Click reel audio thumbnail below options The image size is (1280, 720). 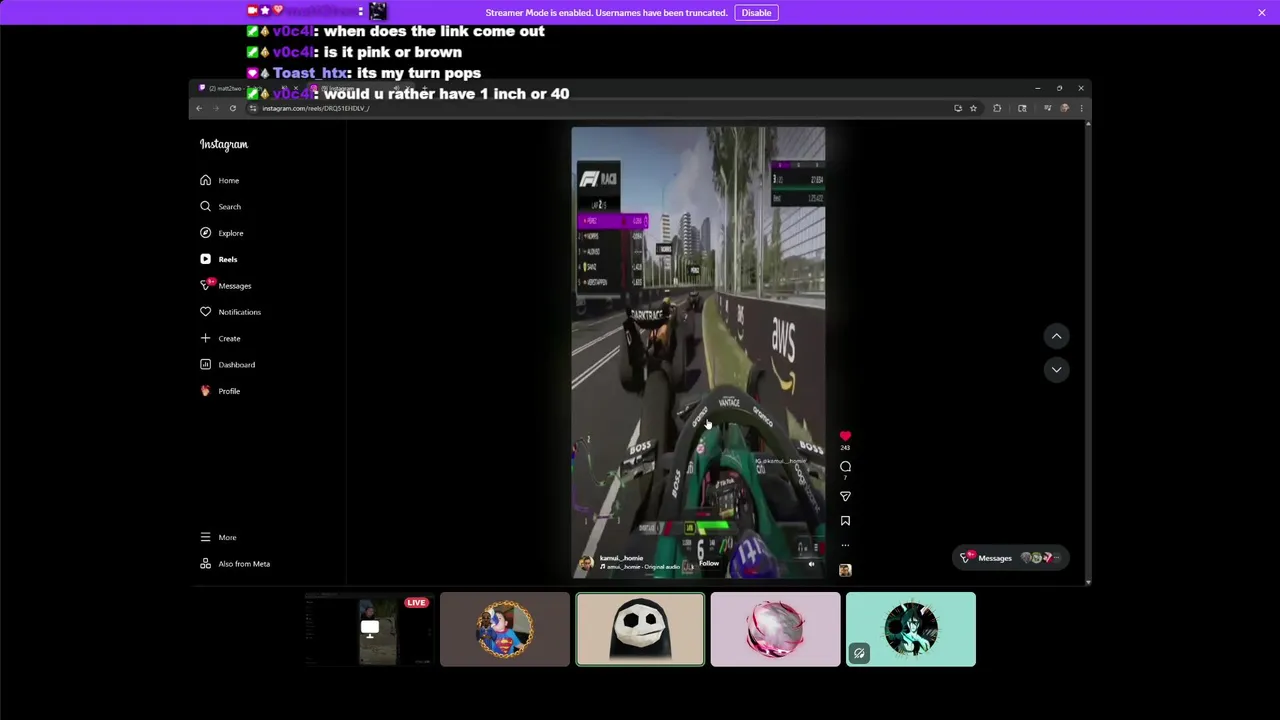point(845,570)
